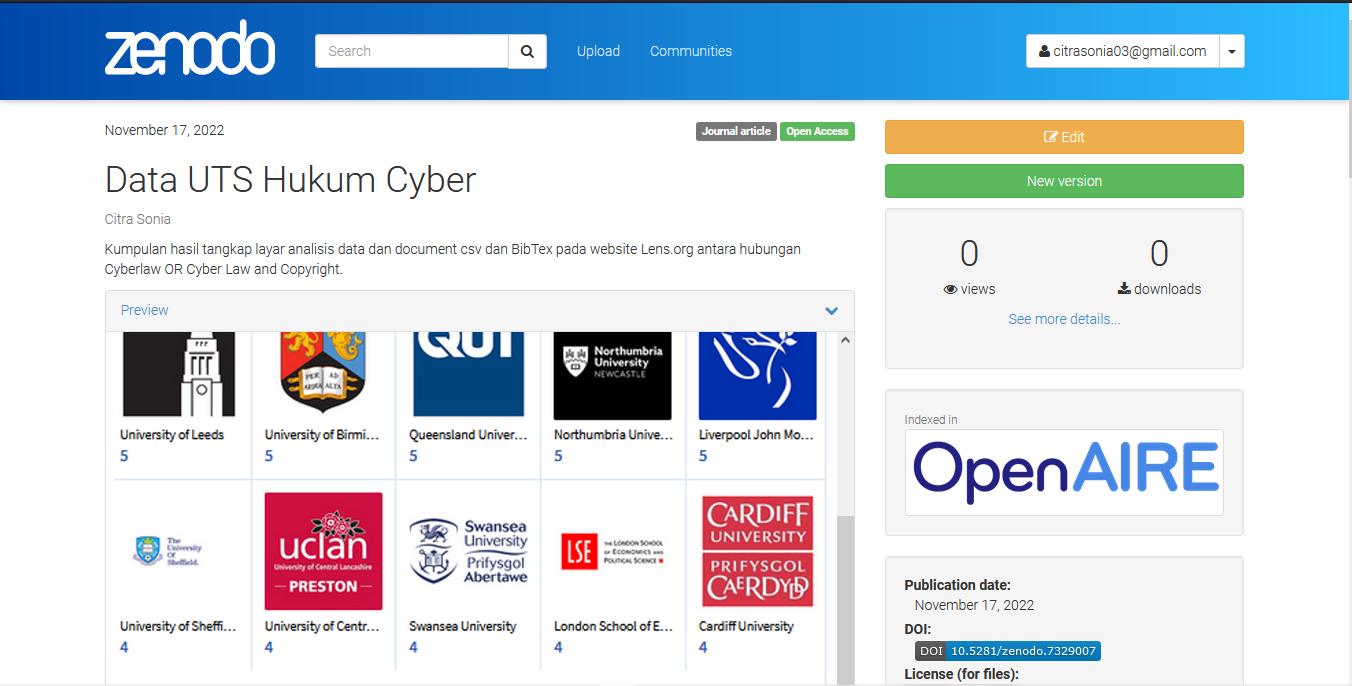The width and height of the screenshot is (1352, 686).
Task: Collapse the Preview panel chevron
Action: point(831,311)
